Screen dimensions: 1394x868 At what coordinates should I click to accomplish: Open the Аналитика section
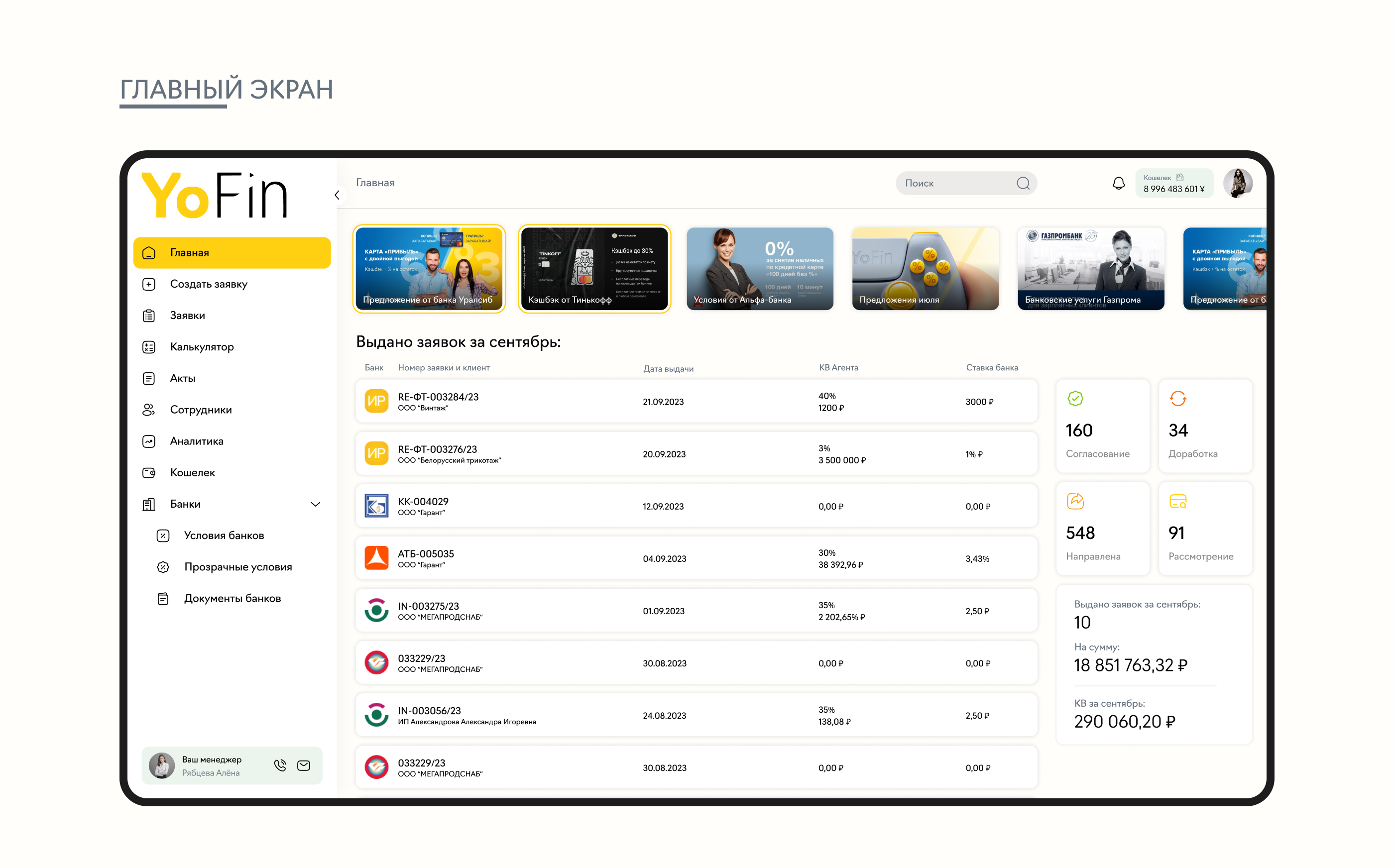click(x=196, y=441)
